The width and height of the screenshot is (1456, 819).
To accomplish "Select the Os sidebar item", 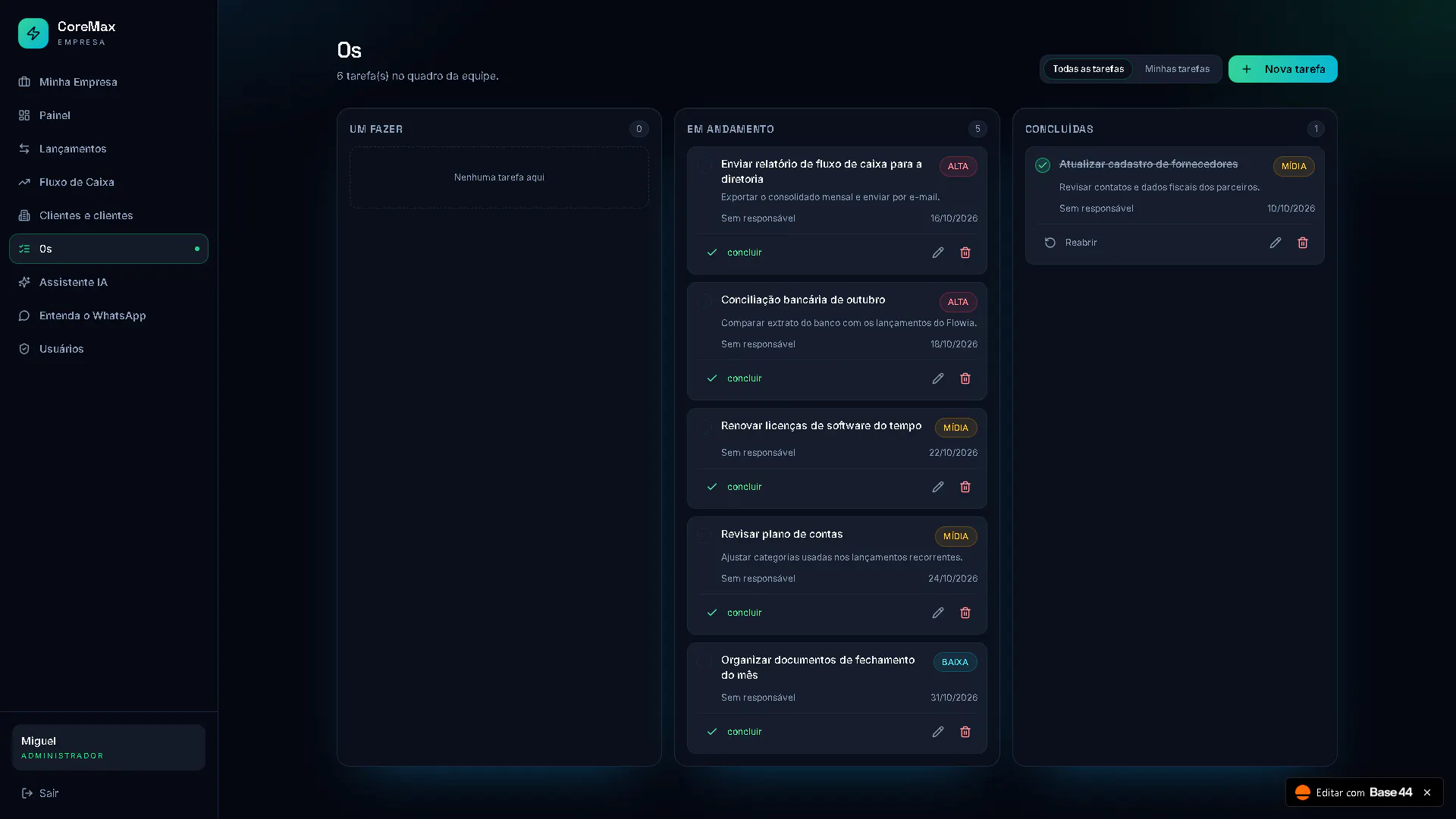I will [108, 249].
